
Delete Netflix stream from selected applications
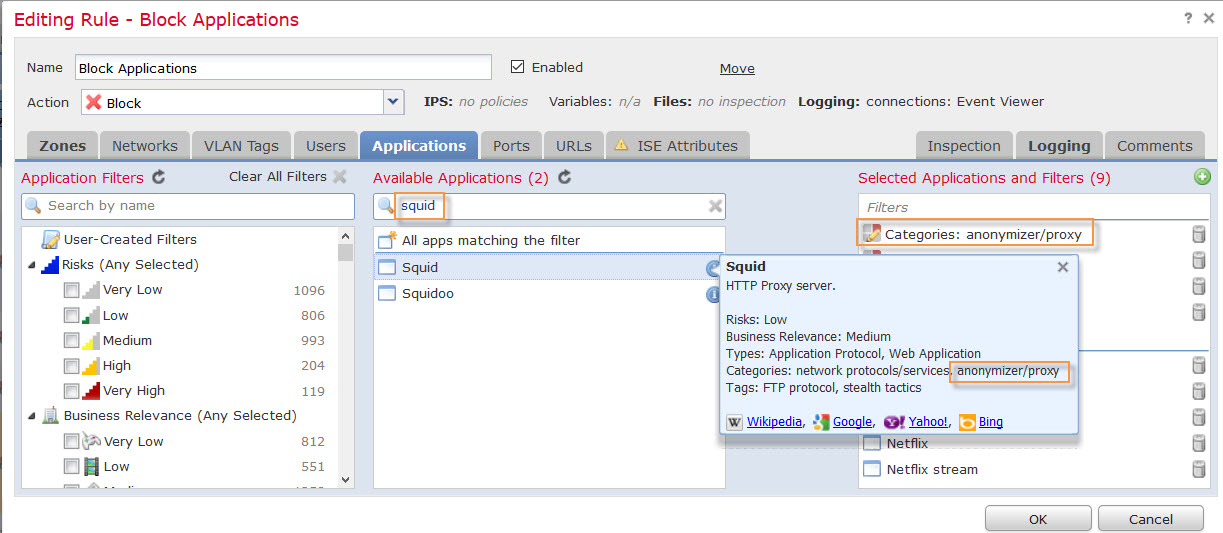click(x=1198, y=469)
